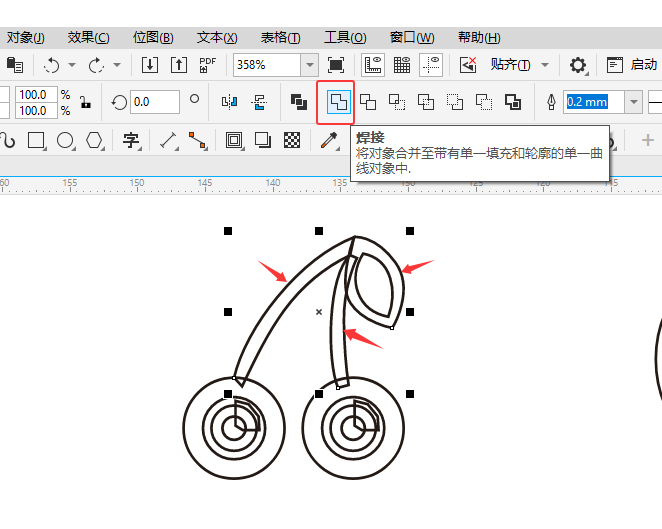662x529 pixels.
Task: Open the 表格(T) menu
Action: click(x=281, y=38)
